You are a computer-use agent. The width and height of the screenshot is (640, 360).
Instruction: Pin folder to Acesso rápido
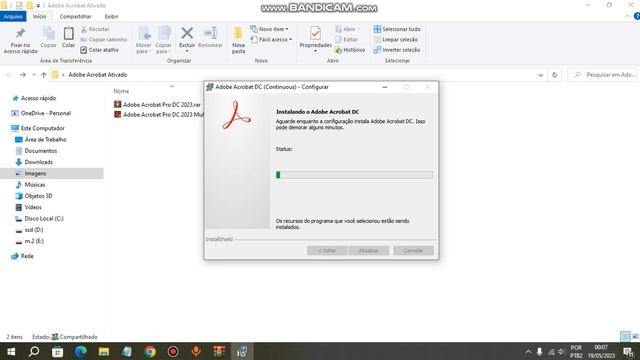(20, 40)
